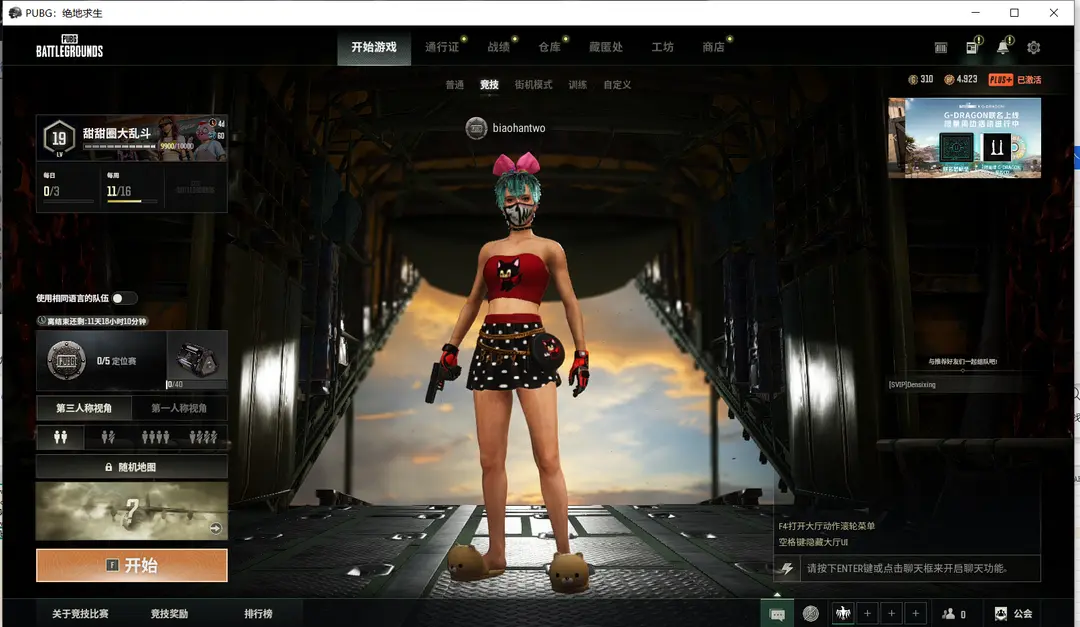
Task: Click the lightning quick-chat icon
Action: pos(787,568)
